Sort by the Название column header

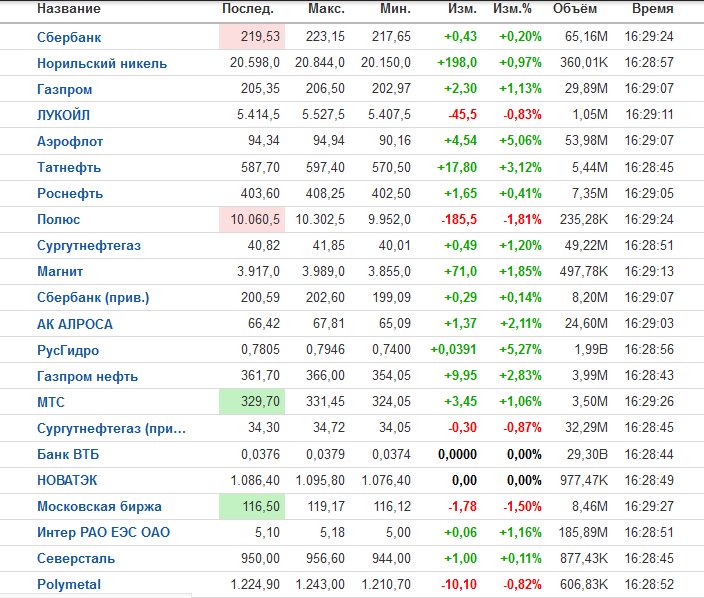point(69,9)
